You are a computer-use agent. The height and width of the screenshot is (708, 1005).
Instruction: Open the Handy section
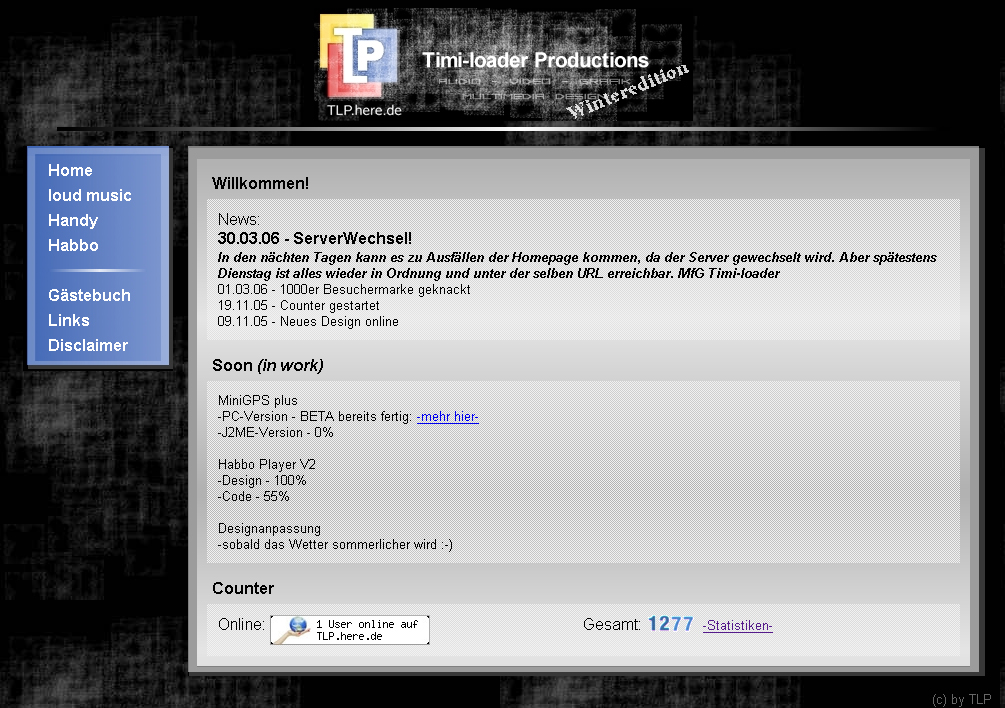click(x=72, y=220)
